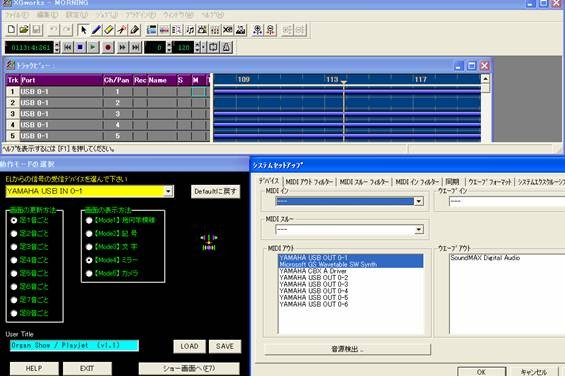This screenshot has height=376, width=565.
Task: Select the fourth radio option in left group
Action: point(14,260)
